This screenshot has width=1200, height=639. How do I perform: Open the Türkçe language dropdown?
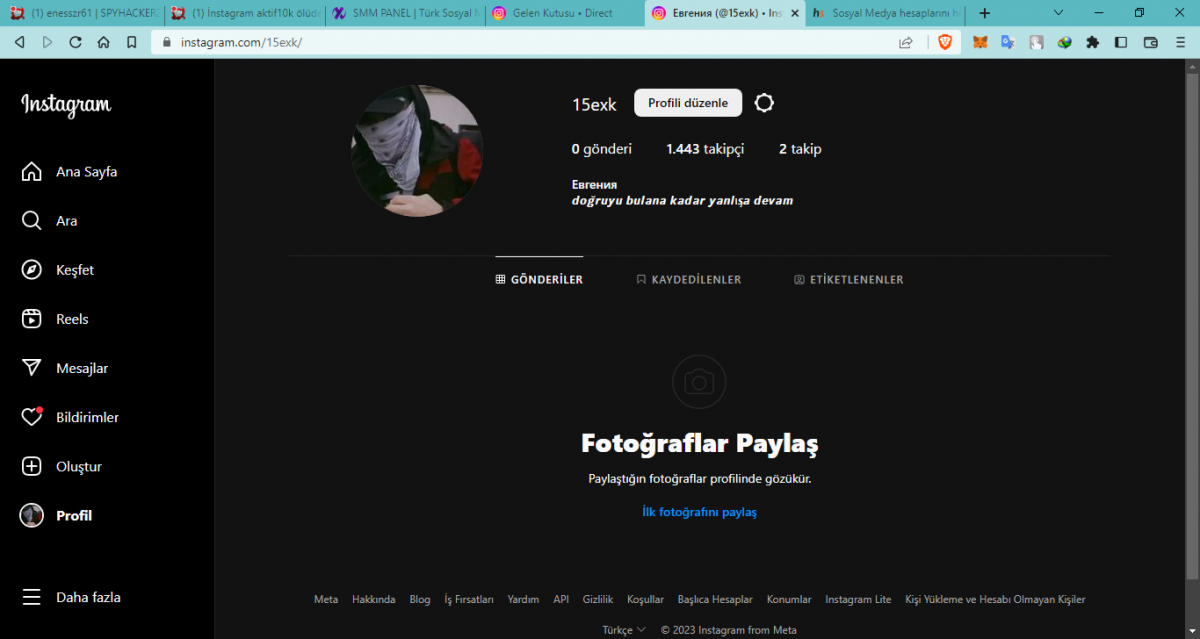click(624, 630)
